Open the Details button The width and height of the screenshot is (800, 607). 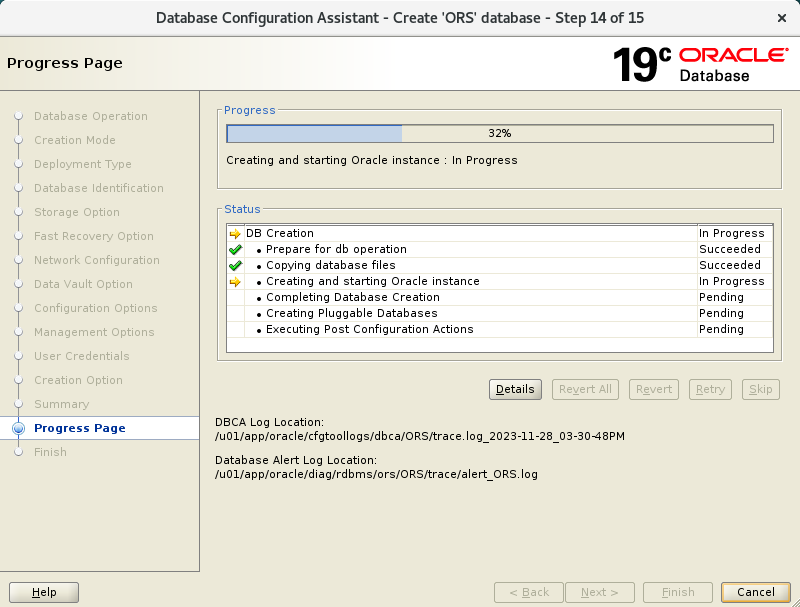(515, 389)
